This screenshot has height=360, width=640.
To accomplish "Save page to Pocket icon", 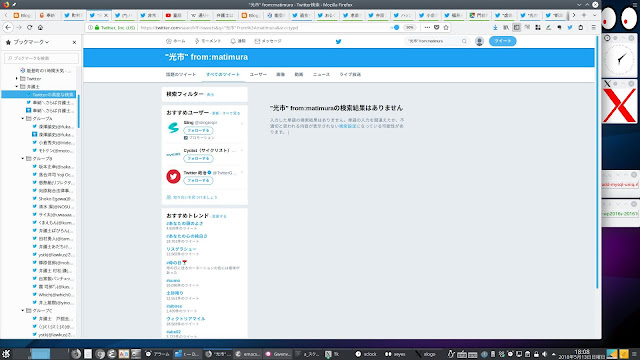I will (436, 27).
